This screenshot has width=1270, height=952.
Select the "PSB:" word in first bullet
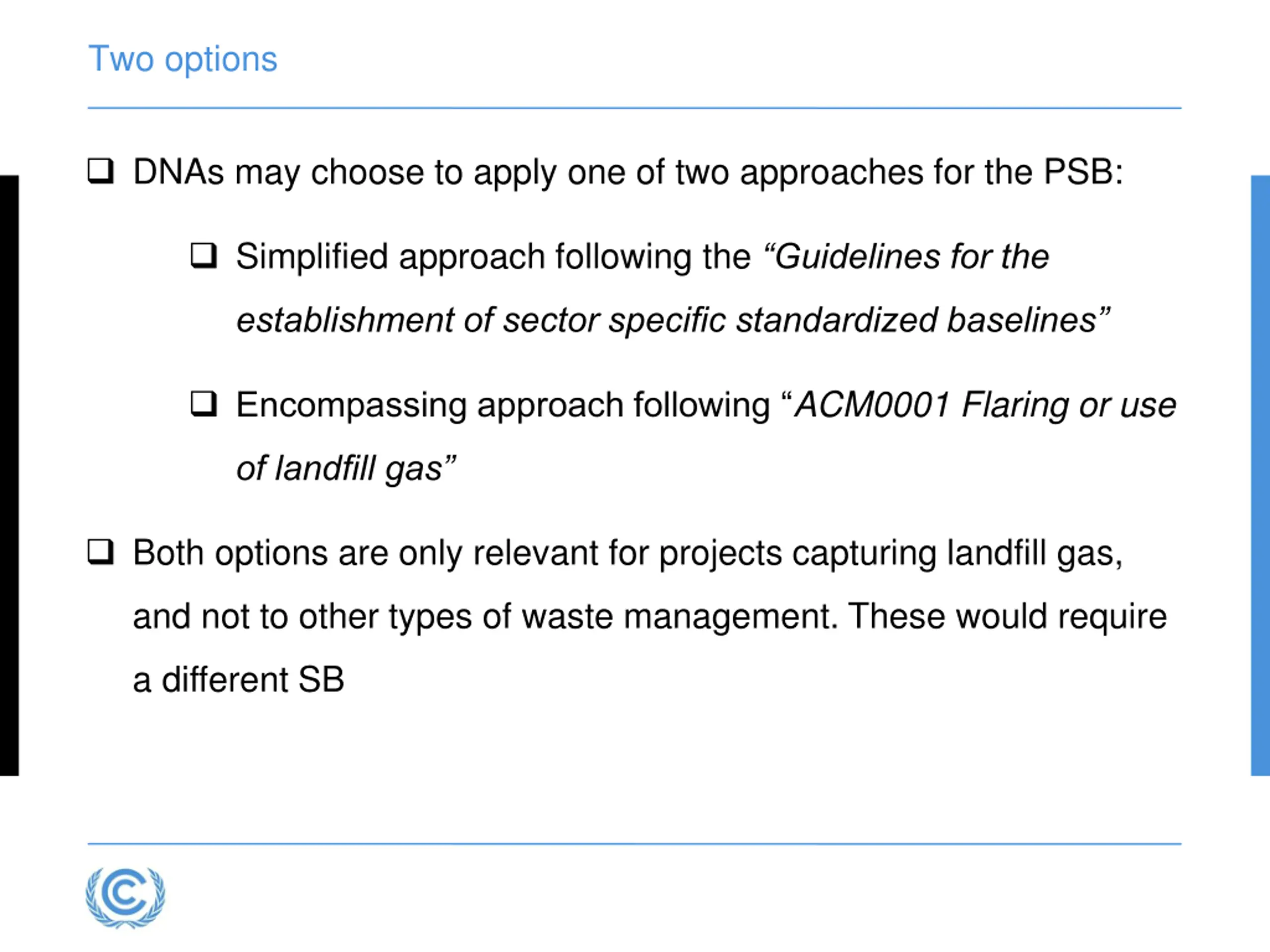1083,172
